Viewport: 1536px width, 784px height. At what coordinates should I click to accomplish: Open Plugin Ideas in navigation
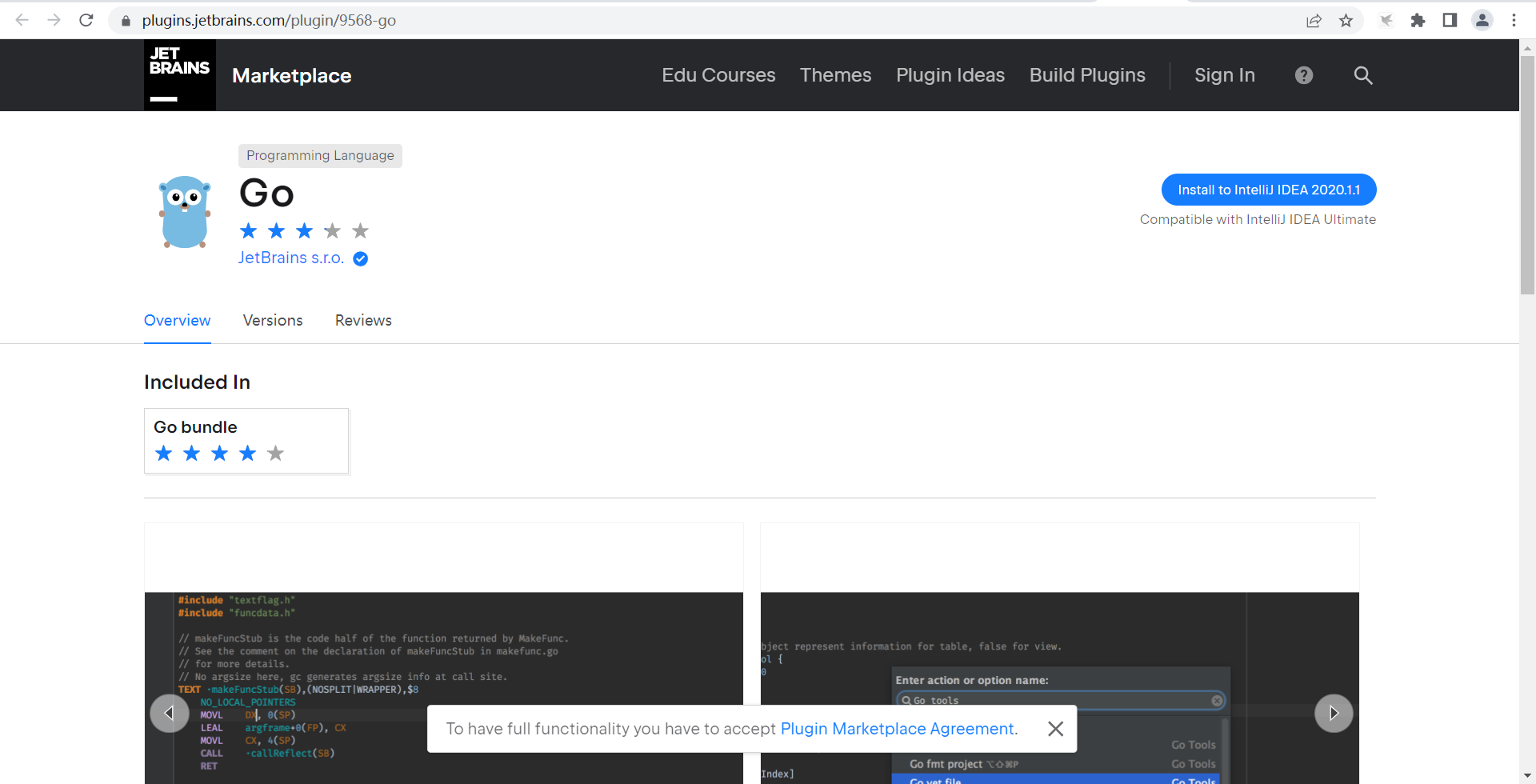coord(950,75)
